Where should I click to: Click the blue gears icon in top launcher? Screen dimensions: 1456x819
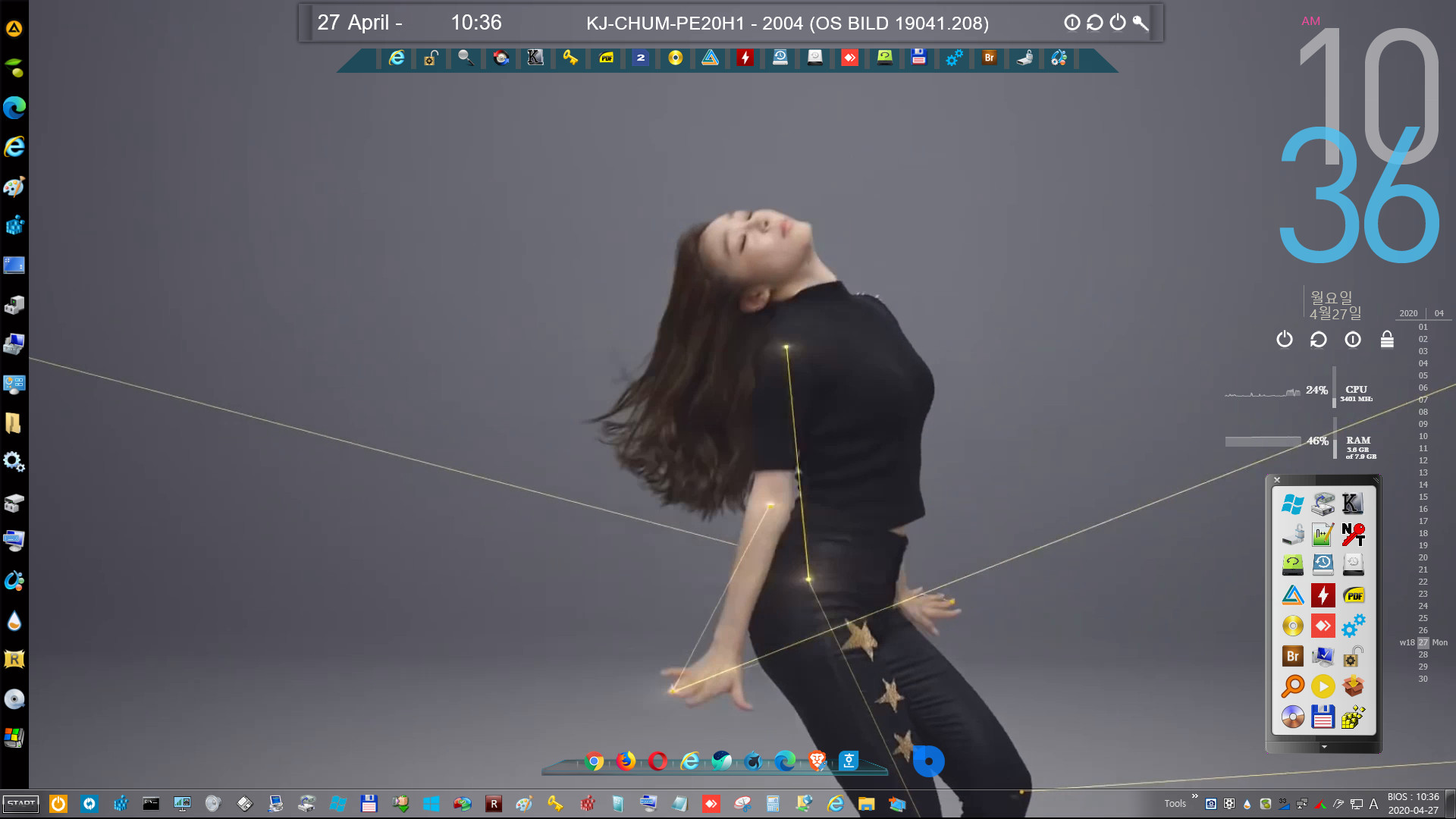click(x=954, y=58)
